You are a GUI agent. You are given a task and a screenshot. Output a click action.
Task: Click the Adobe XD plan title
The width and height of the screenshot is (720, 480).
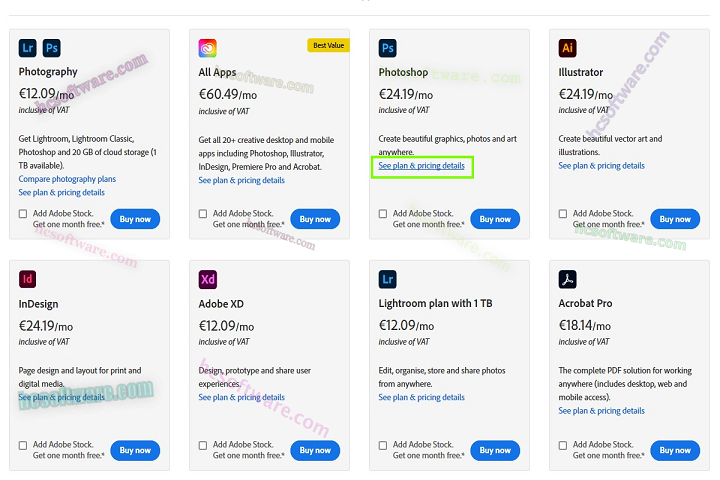(x=221, y=304)
